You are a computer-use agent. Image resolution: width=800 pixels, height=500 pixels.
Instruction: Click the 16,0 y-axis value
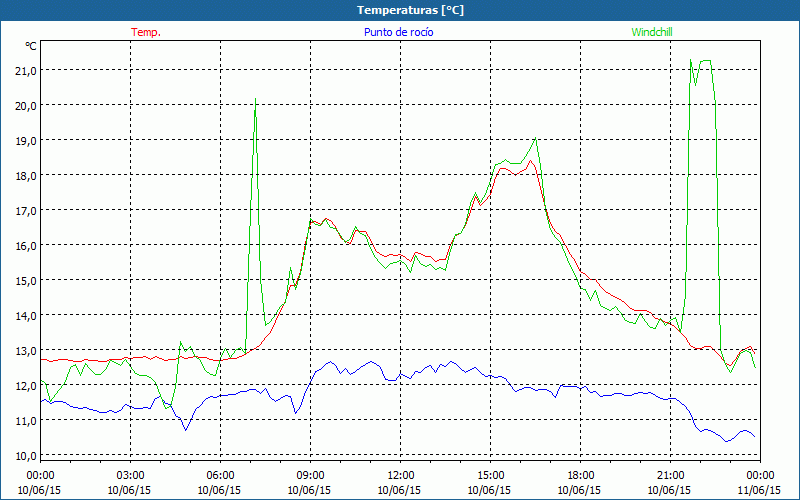[25, 245]
